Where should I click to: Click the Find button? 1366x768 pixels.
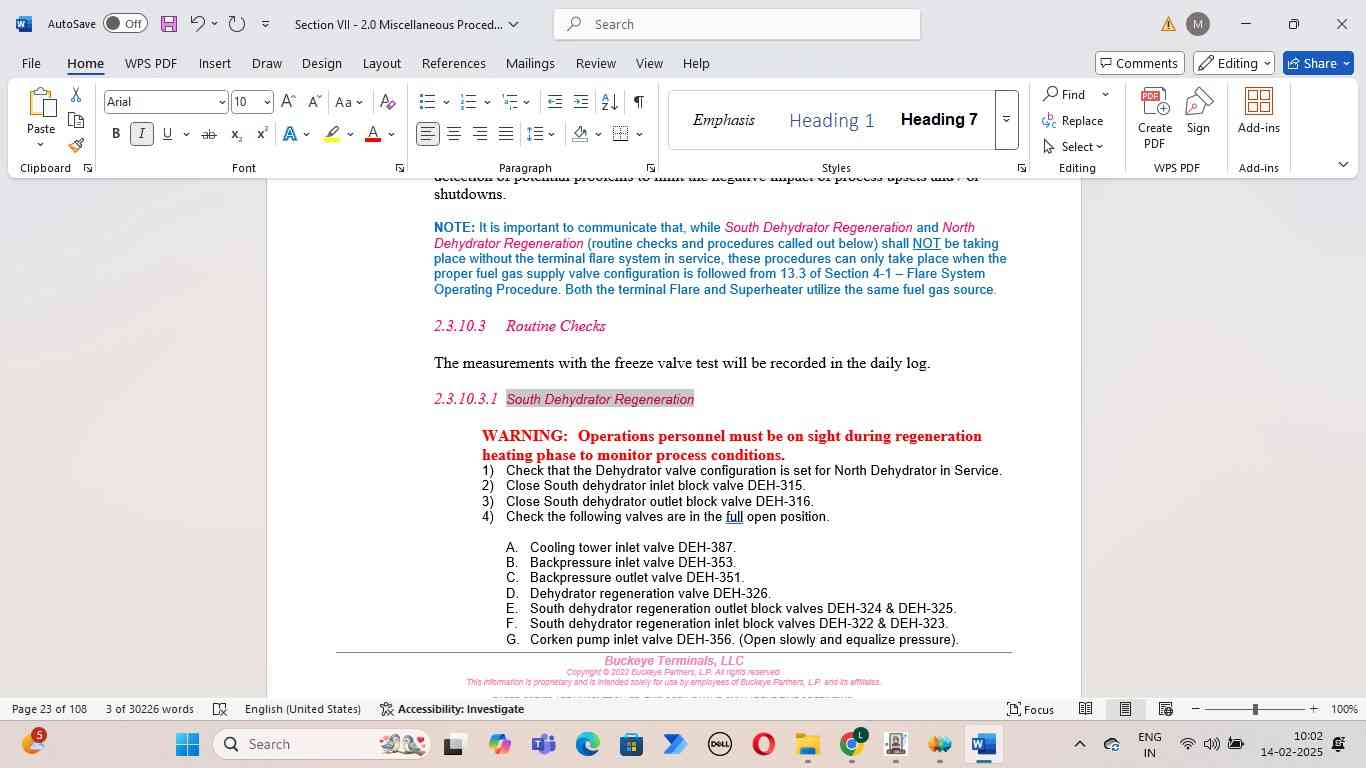1065,94
